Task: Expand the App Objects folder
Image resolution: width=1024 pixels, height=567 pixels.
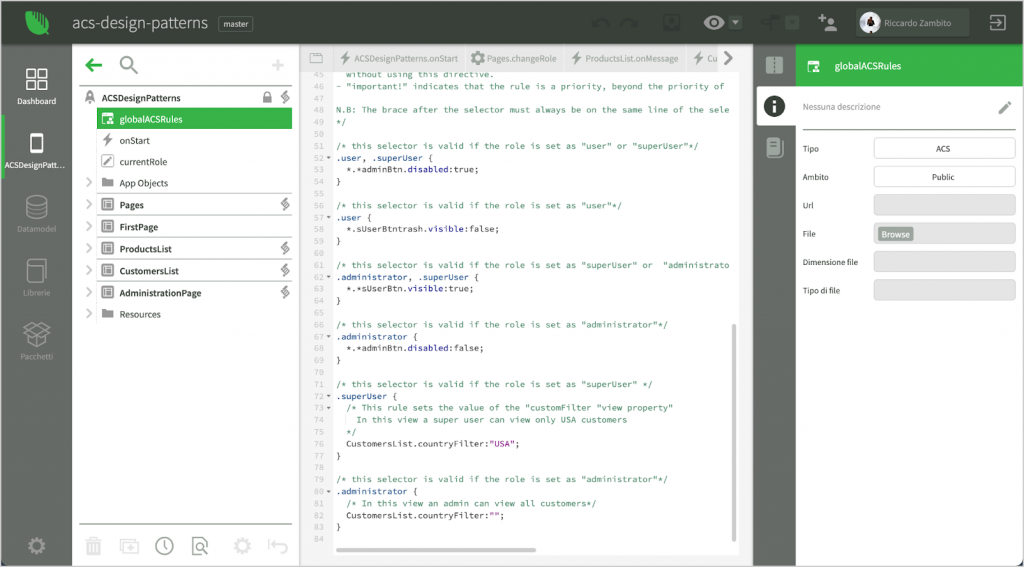Action: coord(89,183)
